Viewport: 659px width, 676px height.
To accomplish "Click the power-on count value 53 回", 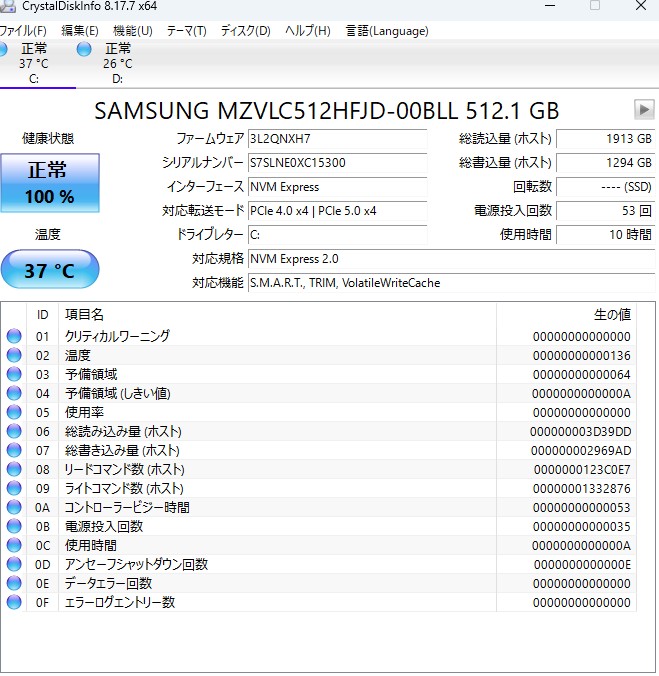I will point(606,211).
